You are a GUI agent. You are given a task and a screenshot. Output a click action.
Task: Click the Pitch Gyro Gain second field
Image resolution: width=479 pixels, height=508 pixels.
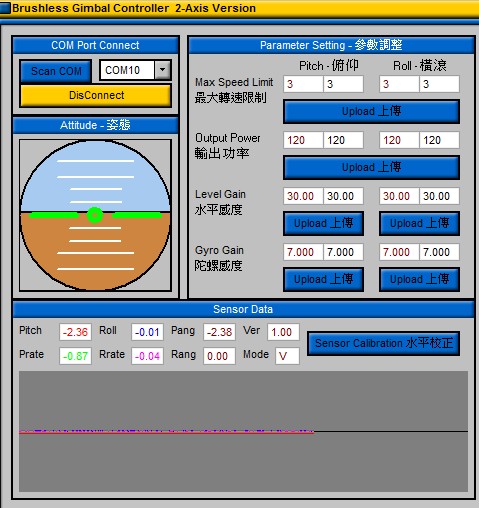(343, 252)
